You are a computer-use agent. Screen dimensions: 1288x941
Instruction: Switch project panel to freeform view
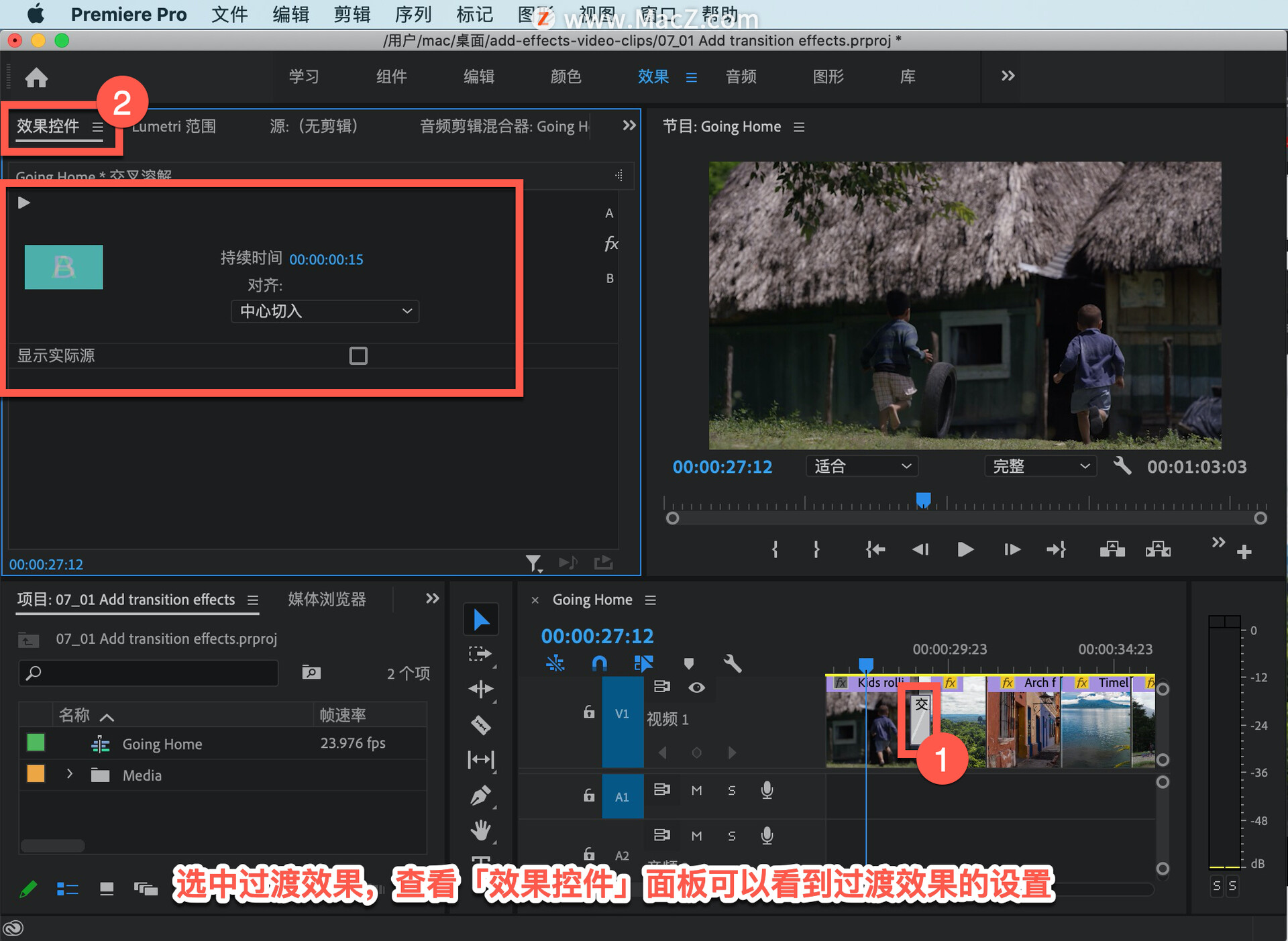(x=146, y=889)
